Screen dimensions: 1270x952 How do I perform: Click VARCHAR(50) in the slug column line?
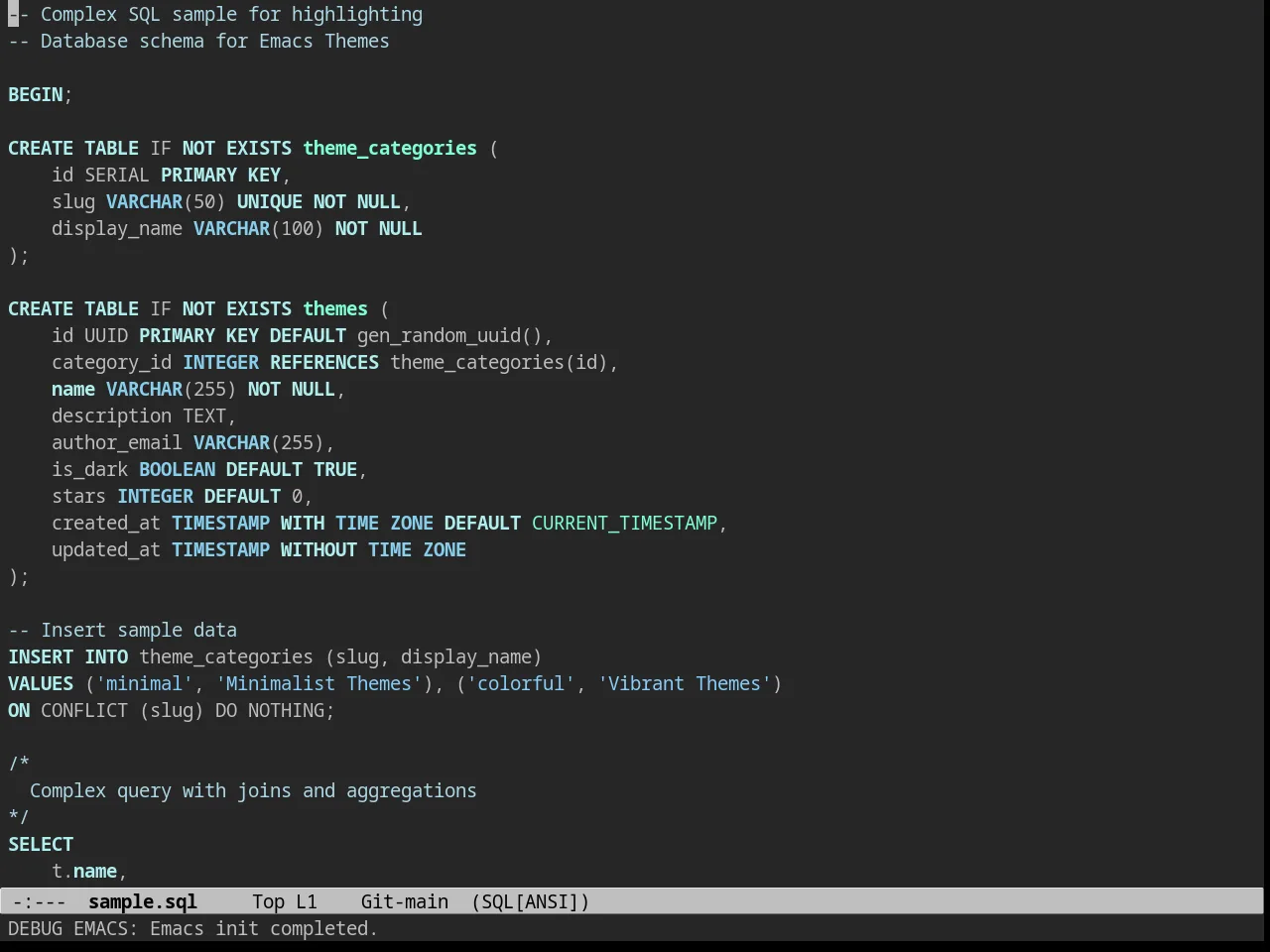point(166,201)
